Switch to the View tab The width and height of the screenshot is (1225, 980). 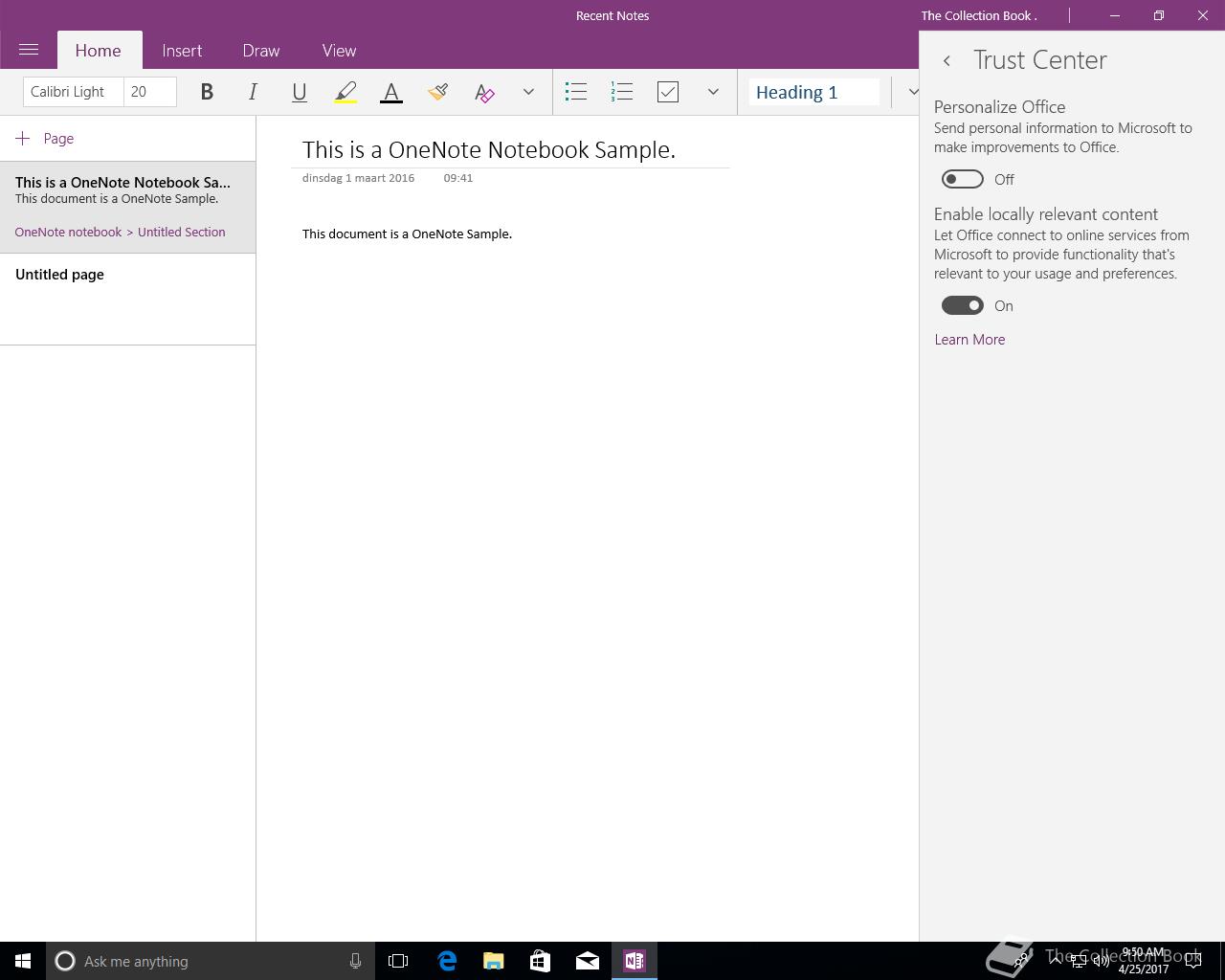point(339,51)
